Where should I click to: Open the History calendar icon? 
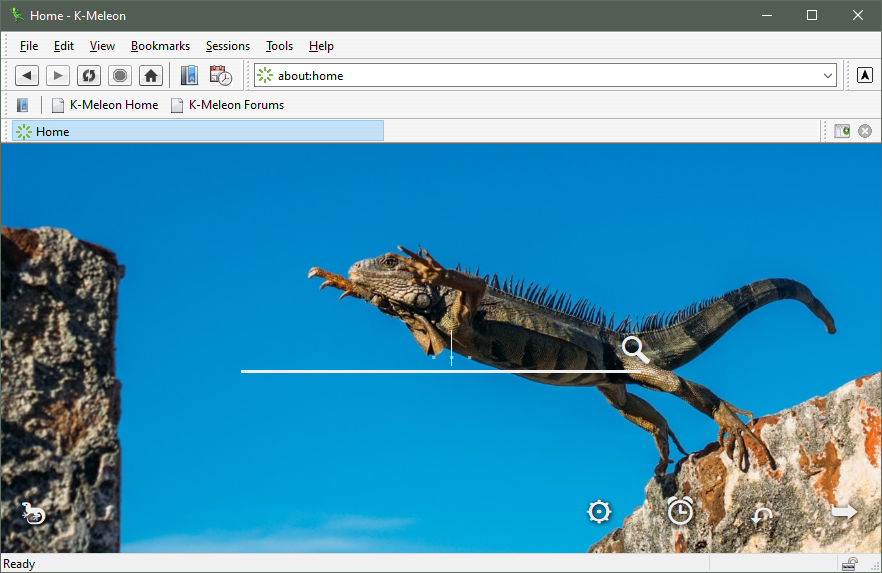(221, 76)
